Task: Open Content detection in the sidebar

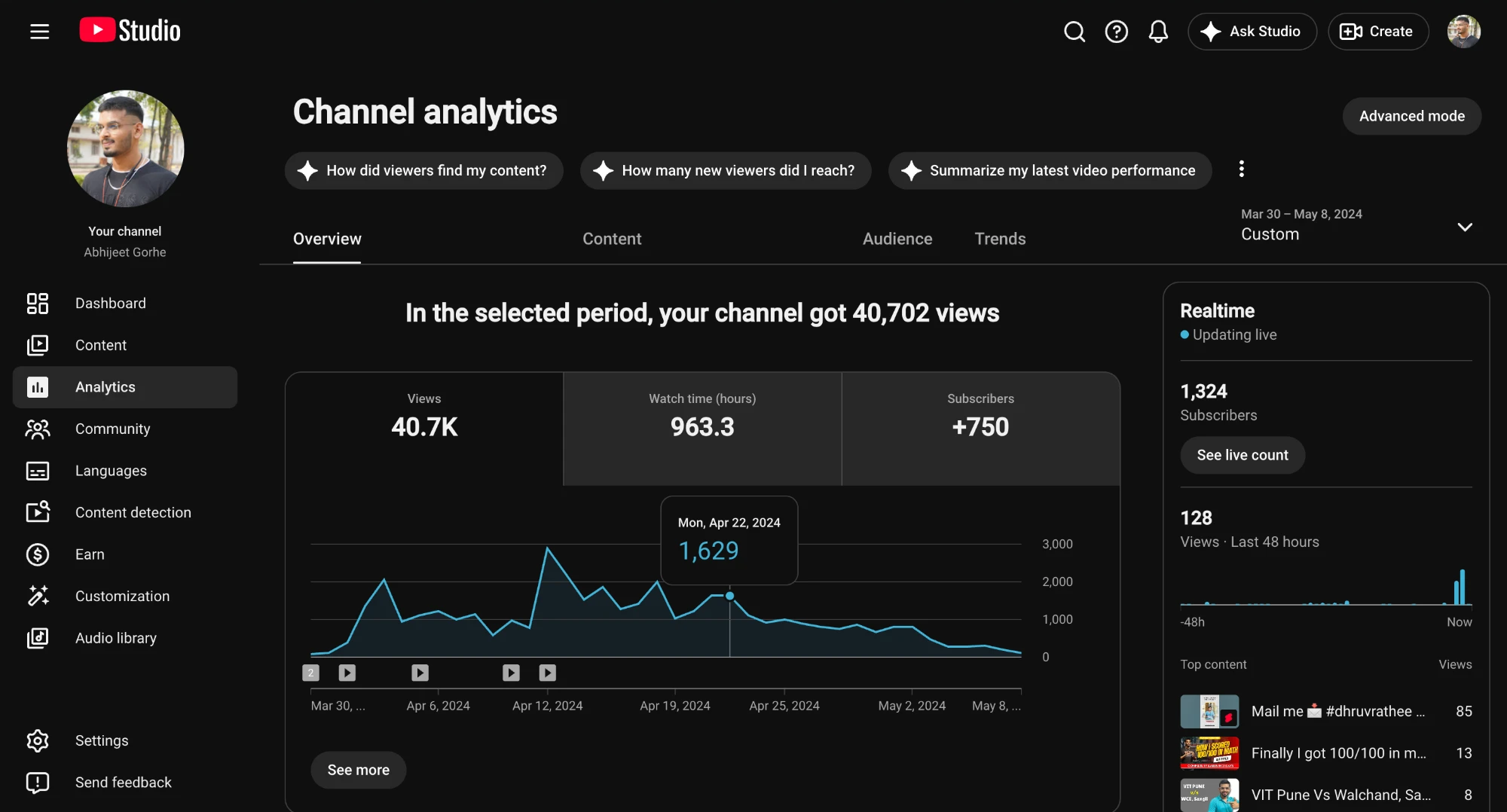Action: point(125,512)
